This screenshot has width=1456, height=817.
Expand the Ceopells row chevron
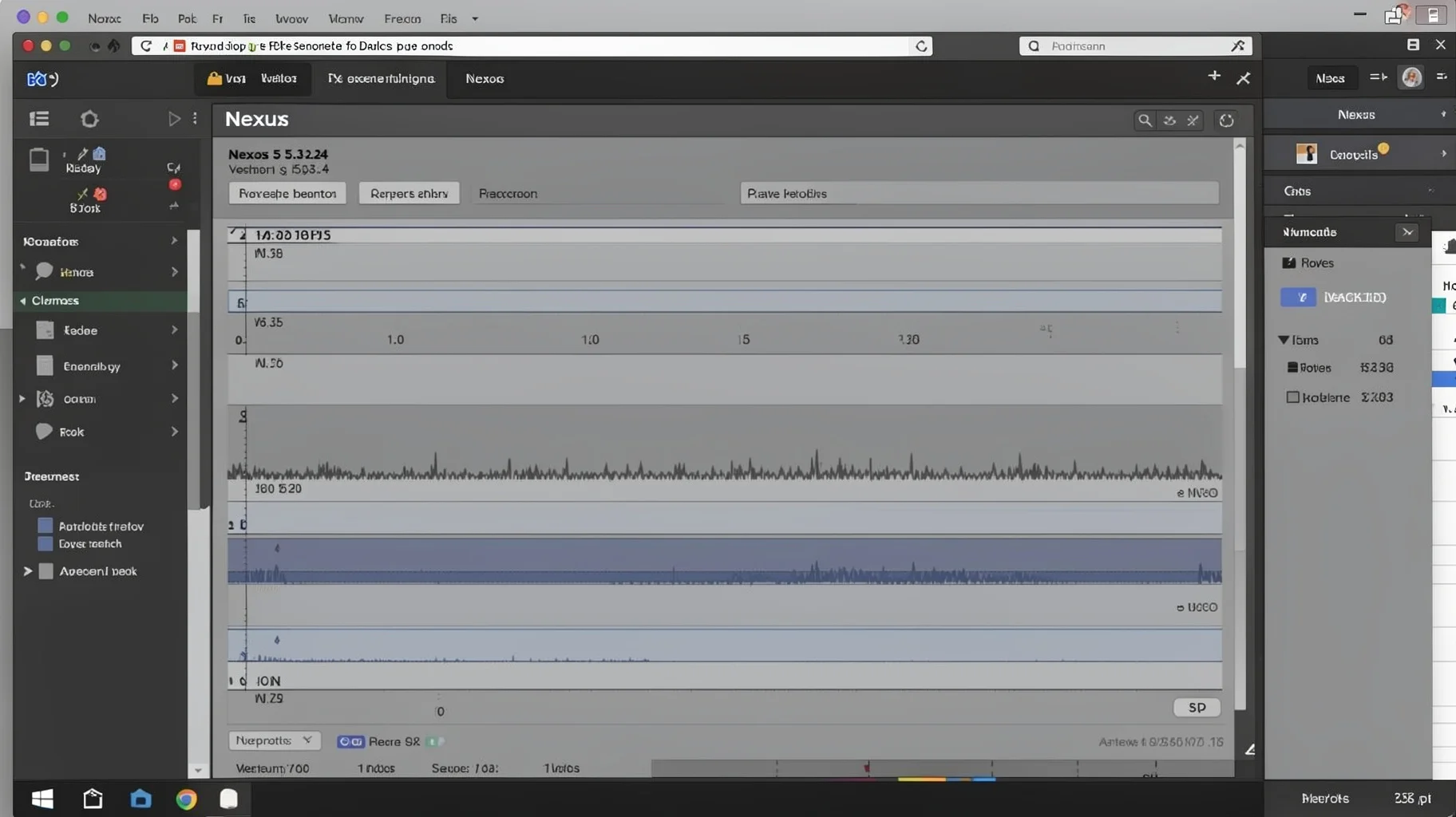coord(1443,153)
